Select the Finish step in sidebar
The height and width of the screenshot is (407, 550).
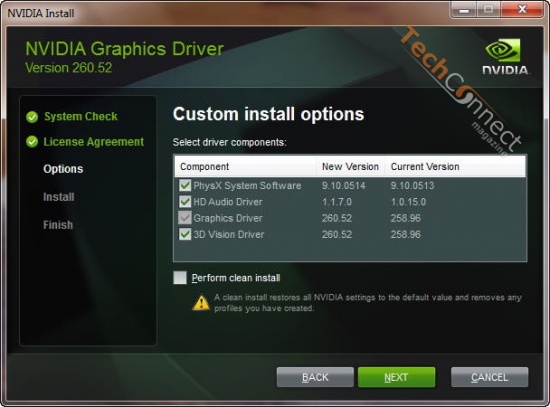(x=58, y=225)
